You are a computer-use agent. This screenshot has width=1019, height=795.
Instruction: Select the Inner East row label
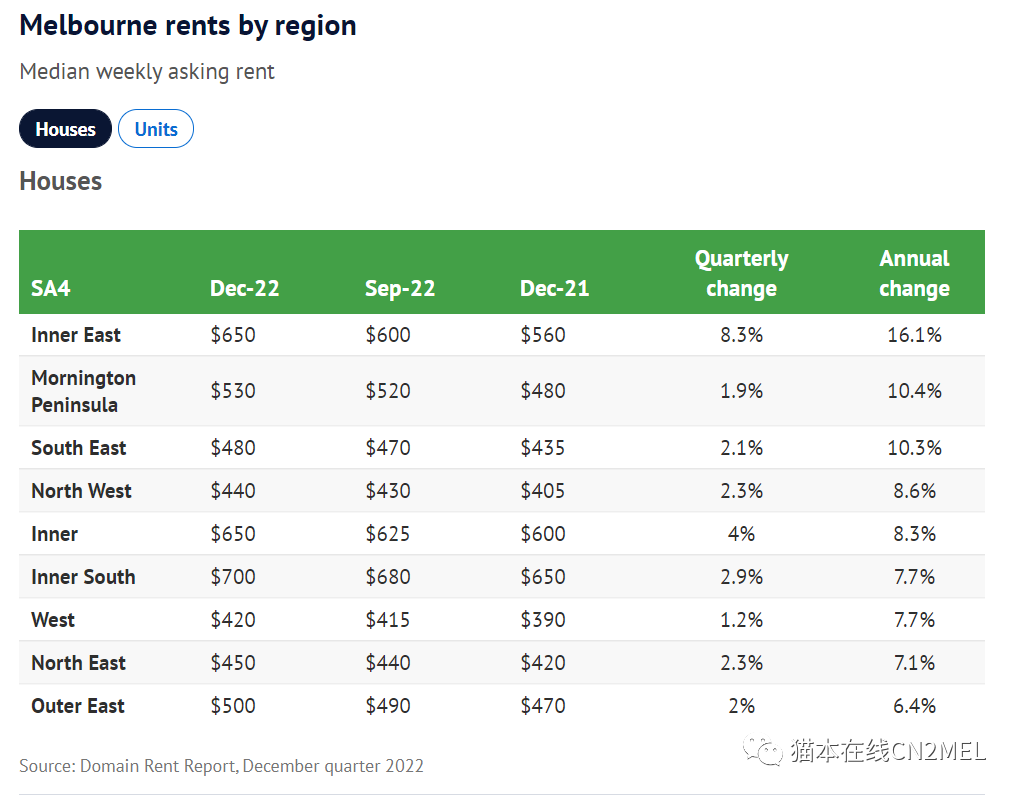[x=76, y=335]
